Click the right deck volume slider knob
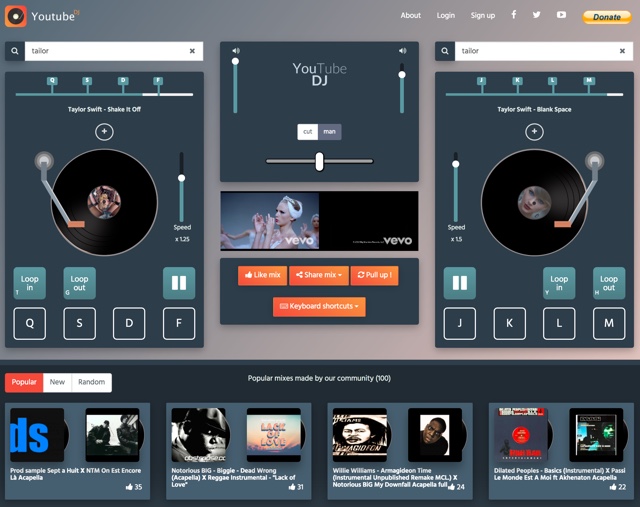This screenshot has width=640, height=507. (402, 75)
